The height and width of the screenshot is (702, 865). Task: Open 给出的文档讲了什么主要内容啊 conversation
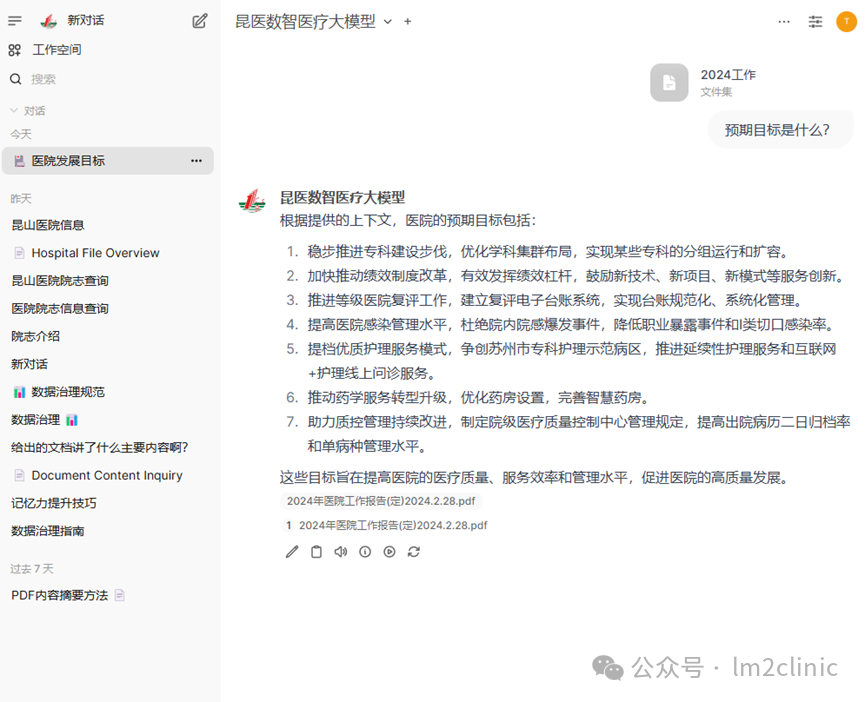[100, 448]
